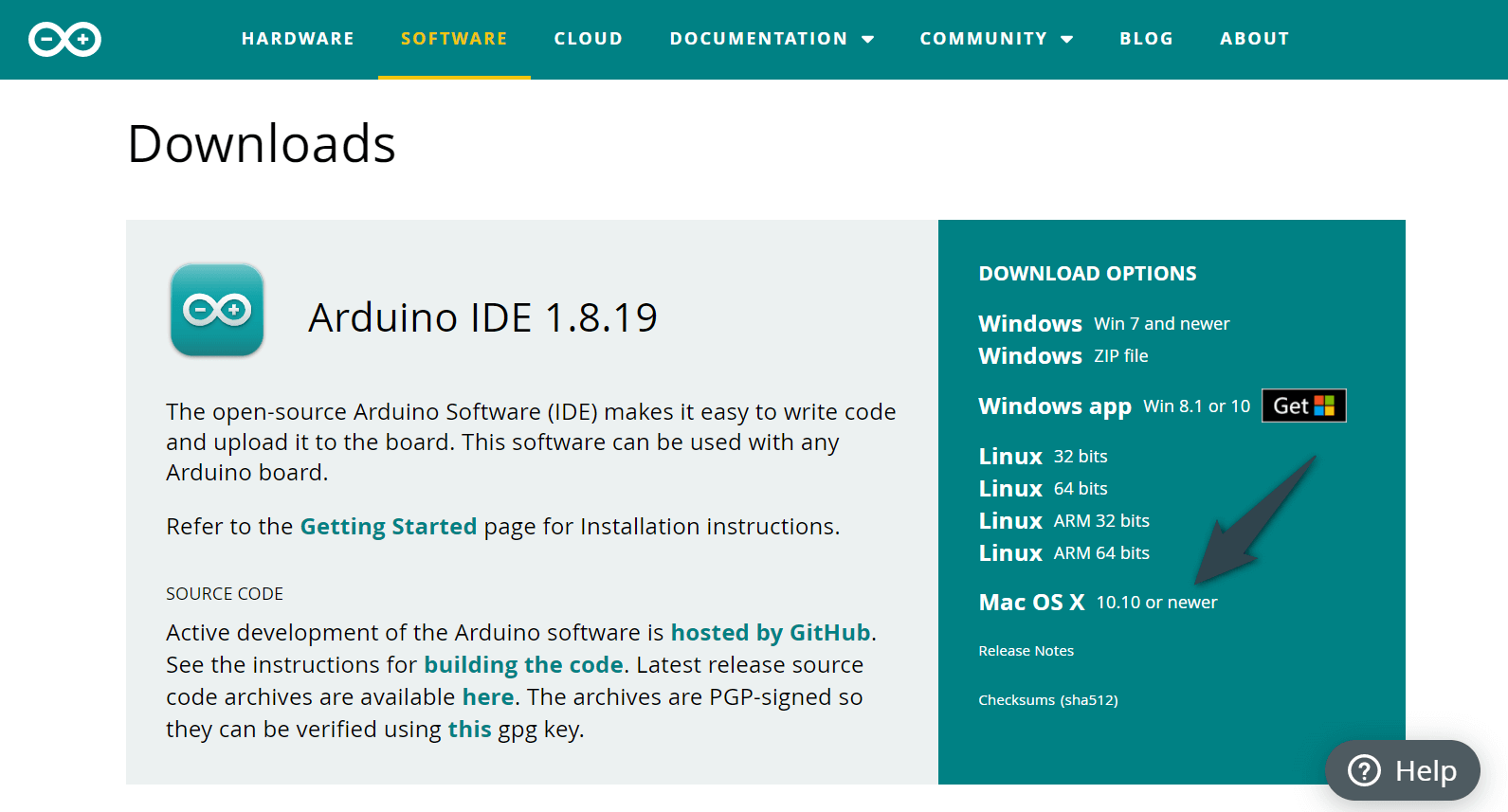Image resolution: width=1508 pixels, height=812 pixels.
Task: Navigate to the About page
Action: pos(1254,39)
